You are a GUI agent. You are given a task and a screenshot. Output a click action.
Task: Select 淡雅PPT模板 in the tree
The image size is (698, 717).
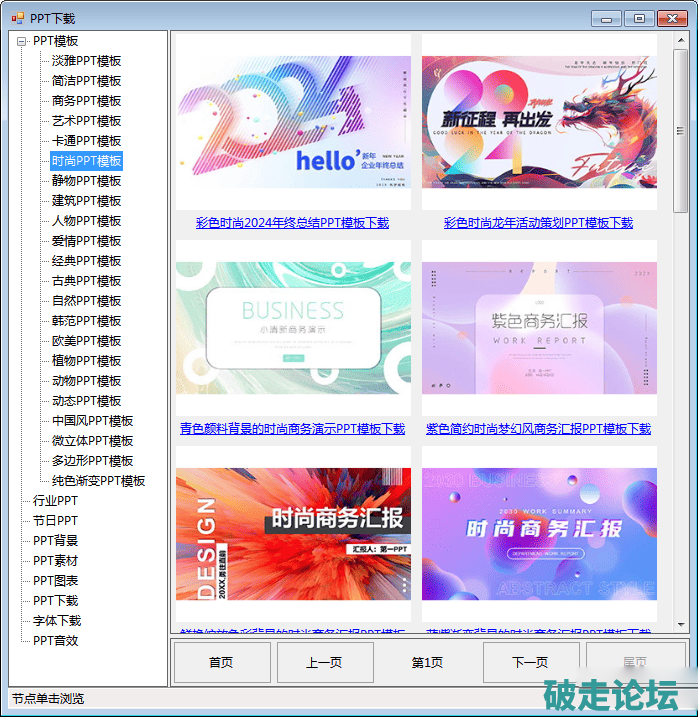(x=86, y=61)
